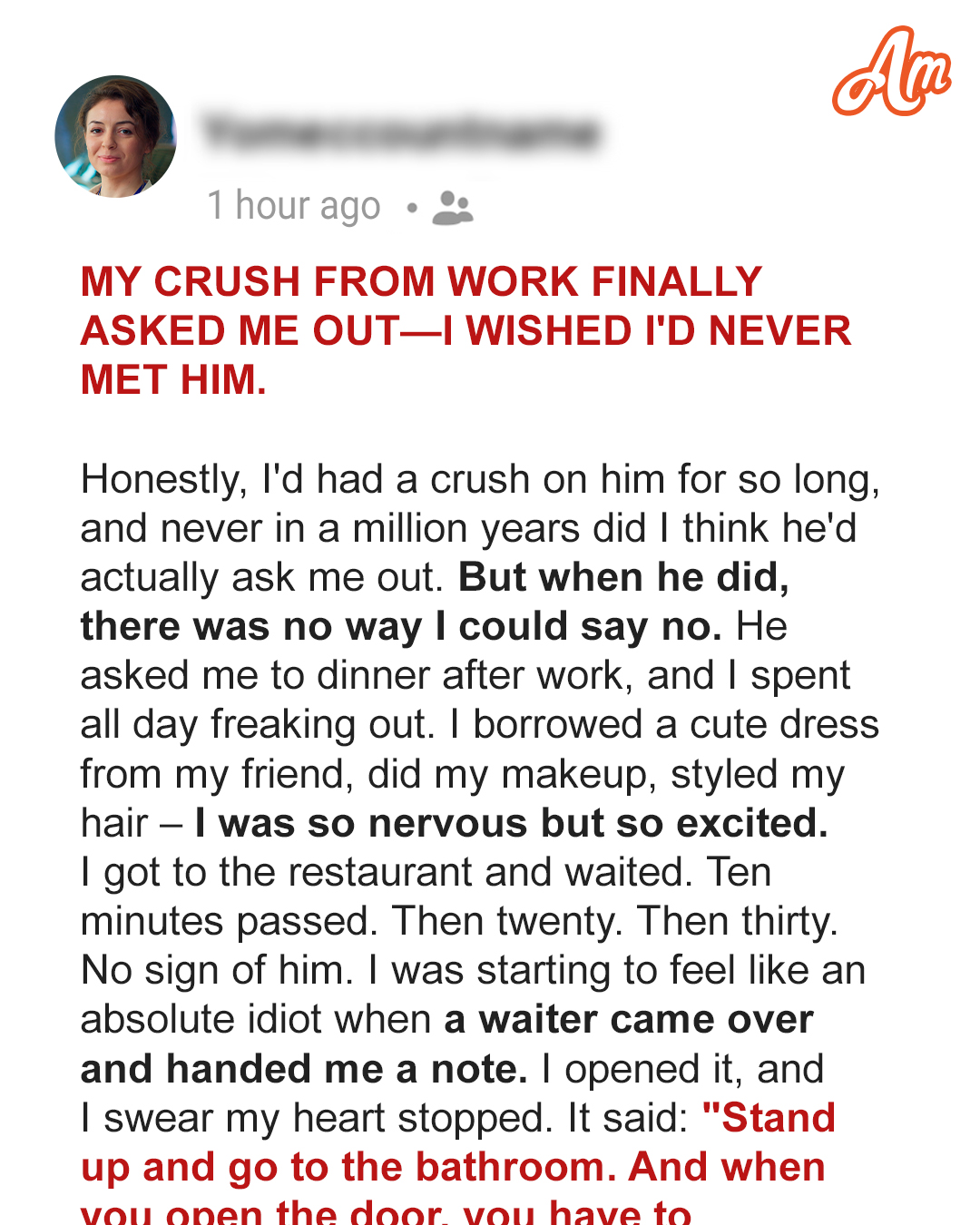This screenshot has width=980, height=1225.
Task: Select bold text "there was no way I could say no."
Action: point(401,626)
